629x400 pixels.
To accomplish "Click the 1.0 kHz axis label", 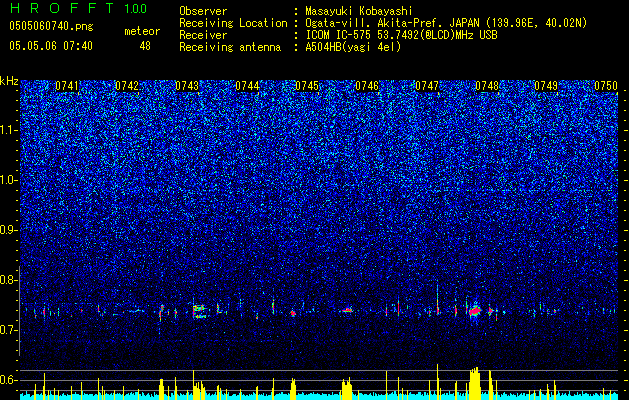I will pos(8,180).
